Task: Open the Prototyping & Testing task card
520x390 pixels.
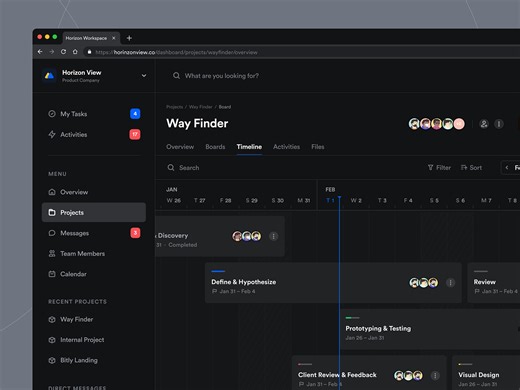Action: click(430, 329)
